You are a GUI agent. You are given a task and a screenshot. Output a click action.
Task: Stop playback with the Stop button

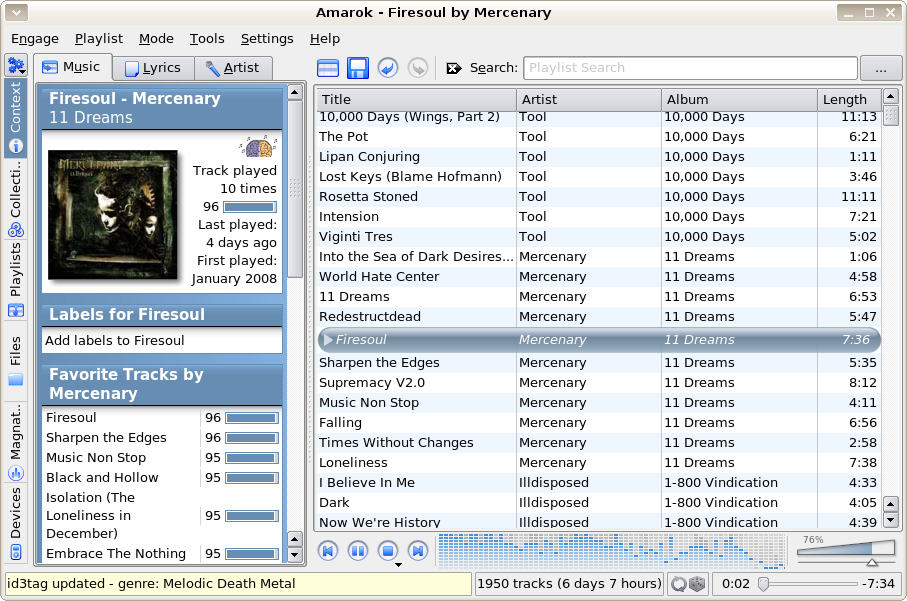tap(388, 551)
